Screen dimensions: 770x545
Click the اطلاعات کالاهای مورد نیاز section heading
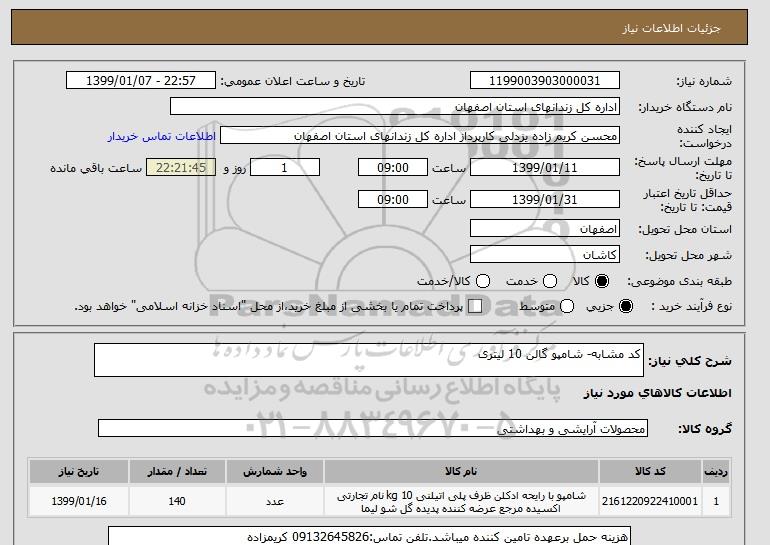[658, 393]
